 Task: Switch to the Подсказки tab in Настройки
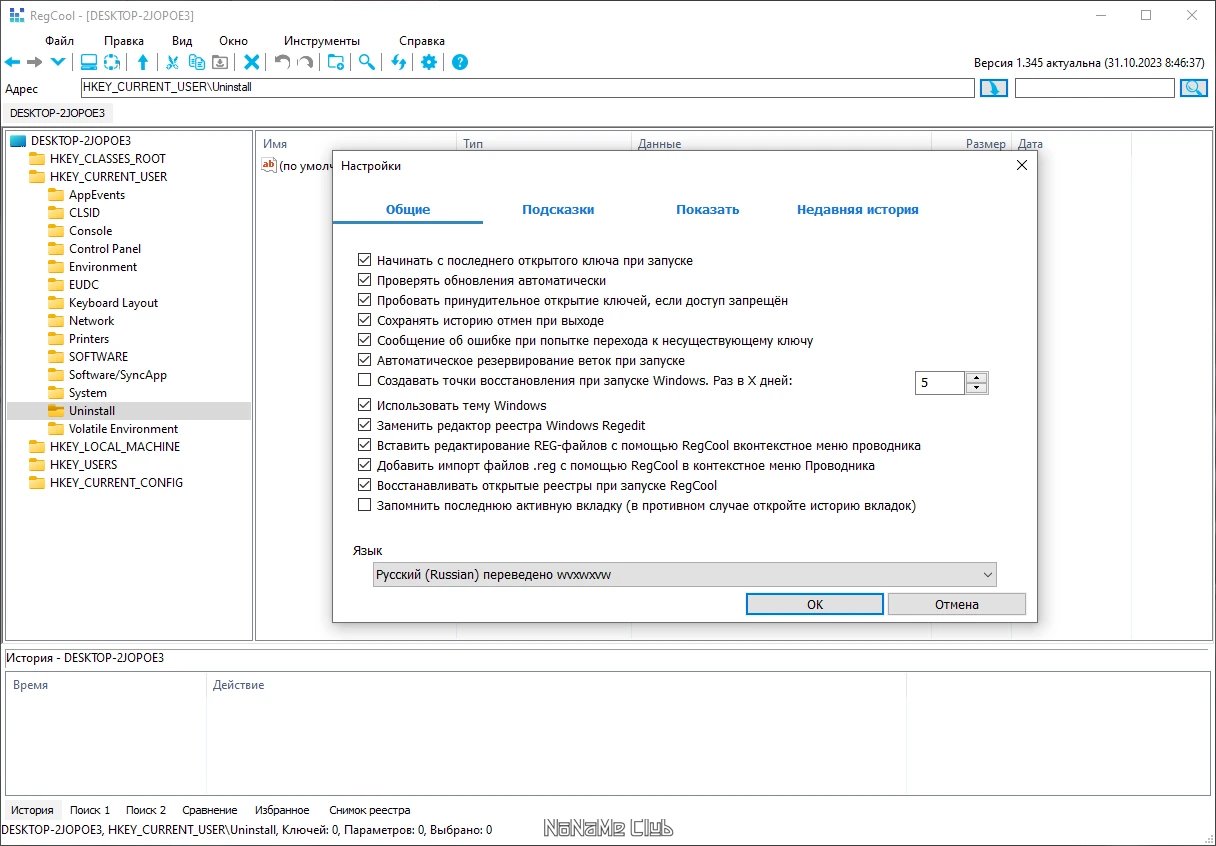(558, 210)
